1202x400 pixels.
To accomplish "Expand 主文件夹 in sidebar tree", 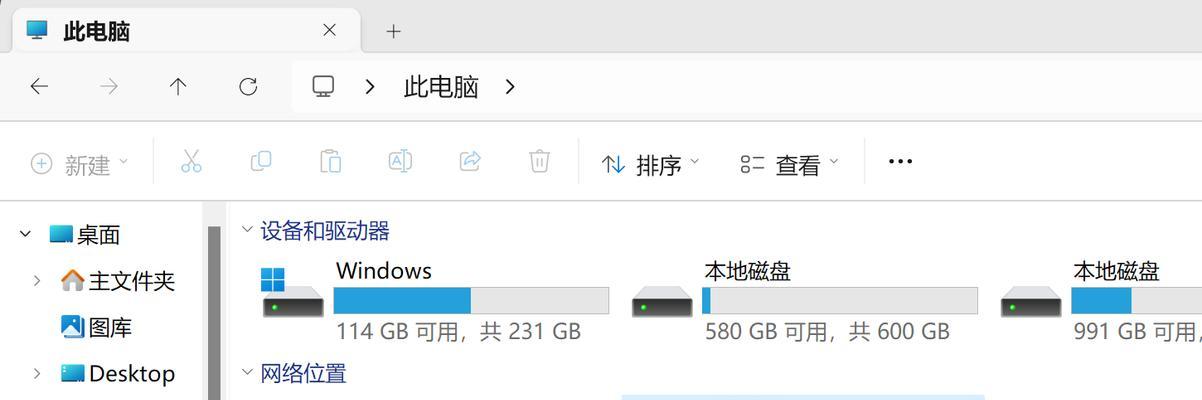I will (x=37, y=281).
